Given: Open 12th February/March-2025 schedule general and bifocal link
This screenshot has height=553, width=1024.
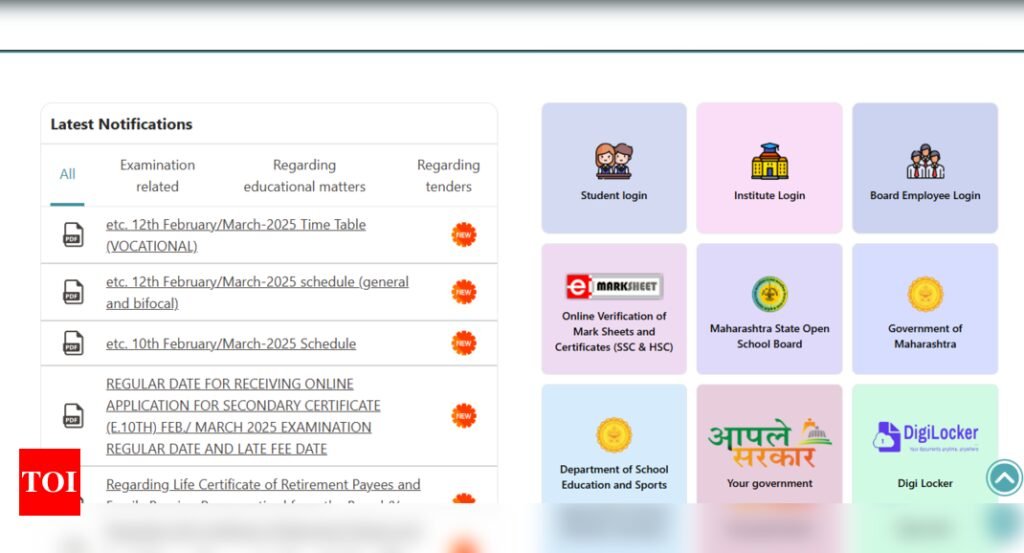Looking at the screenshot, I should pos(257,292).
